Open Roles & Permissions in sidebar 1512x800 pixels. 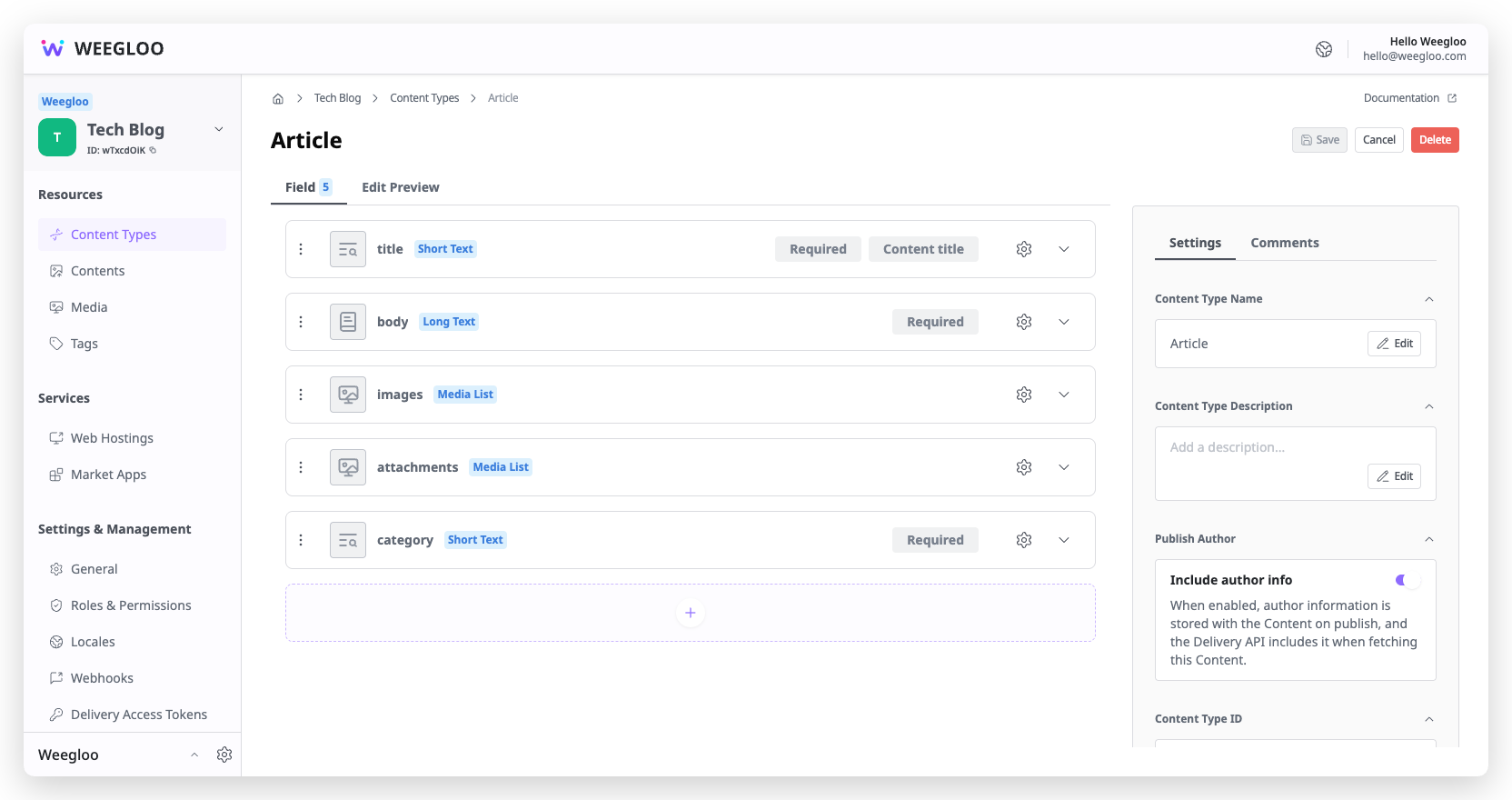click(132, 605)
